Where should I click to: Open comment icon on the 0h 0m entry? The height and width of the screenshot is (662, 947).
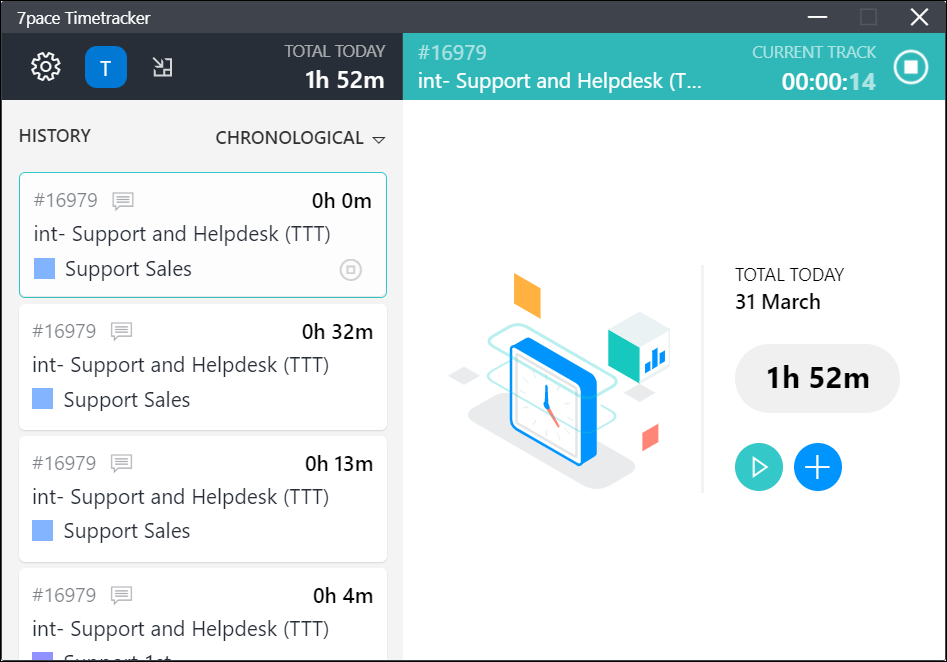[123, 201]
